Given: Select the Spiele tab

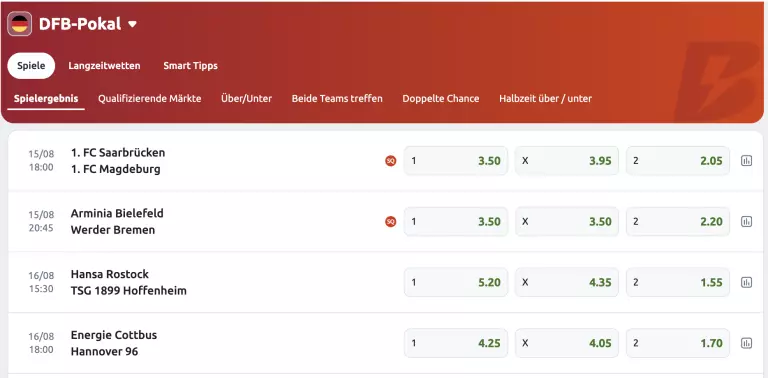Looking at the screenshot, I should coord(31,66).
